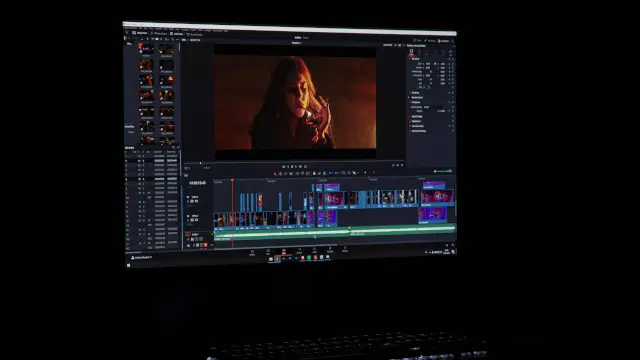Disable the Composite section toggle
Viewport: 640px width, 360px height.
click(409, 102)
